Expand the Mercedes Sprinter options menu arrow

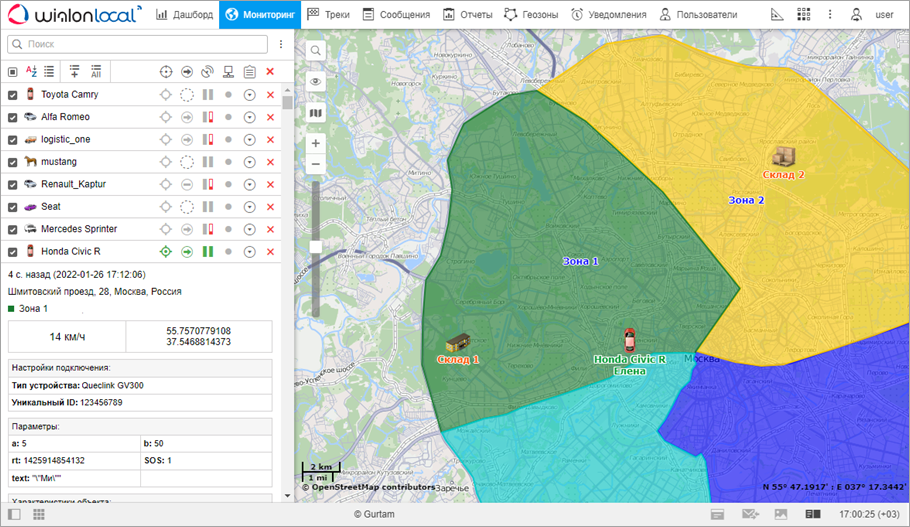coord(250,229)
